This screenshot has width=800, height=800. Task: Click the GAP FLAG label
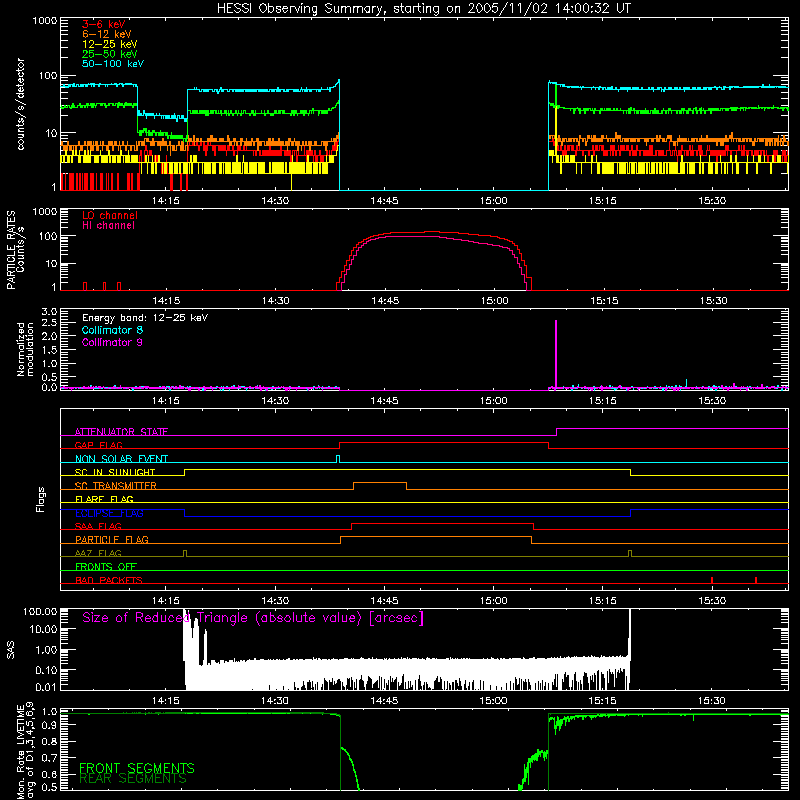click(99, 445)
